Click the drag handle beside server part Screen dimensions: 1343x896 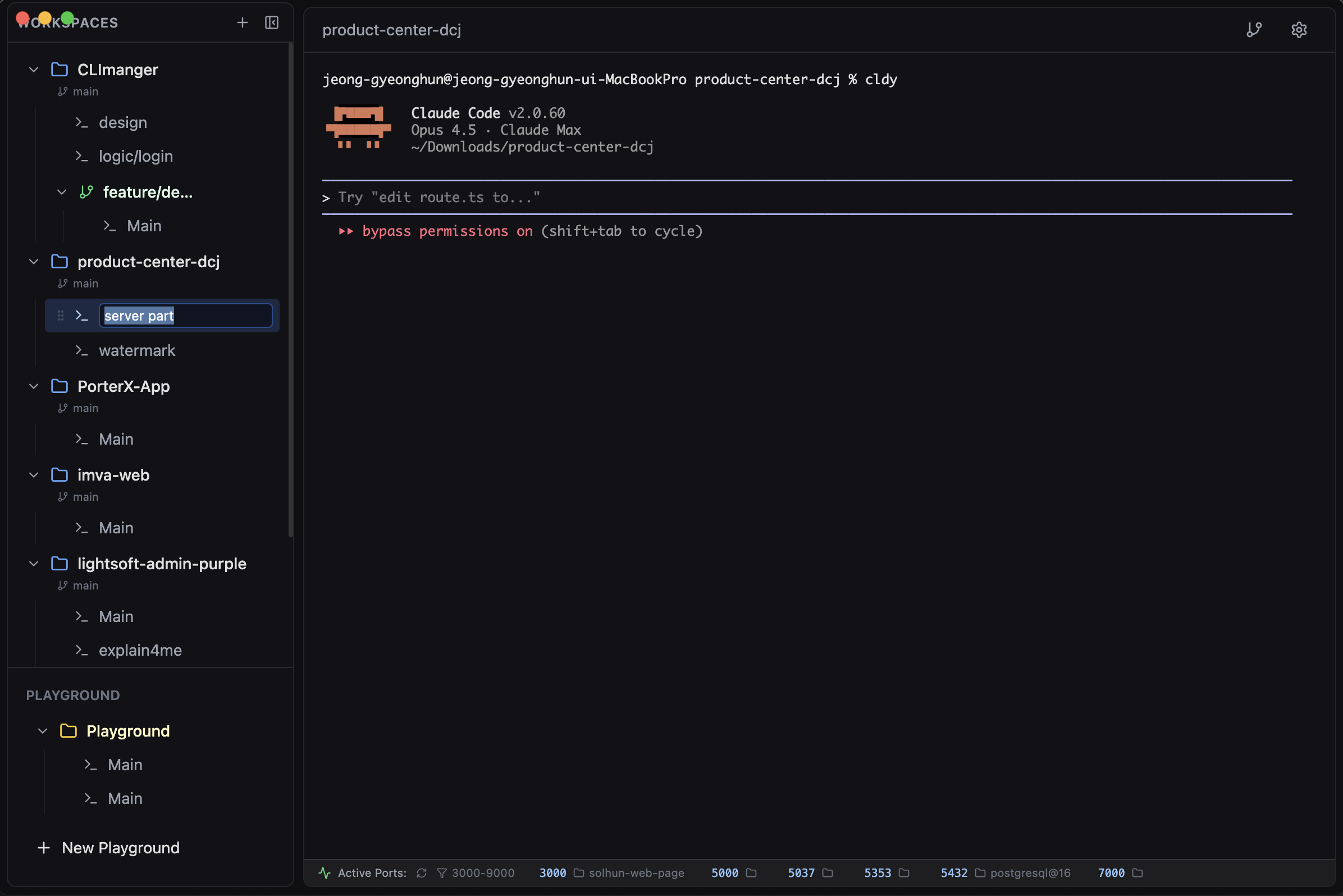pos(60,316)
